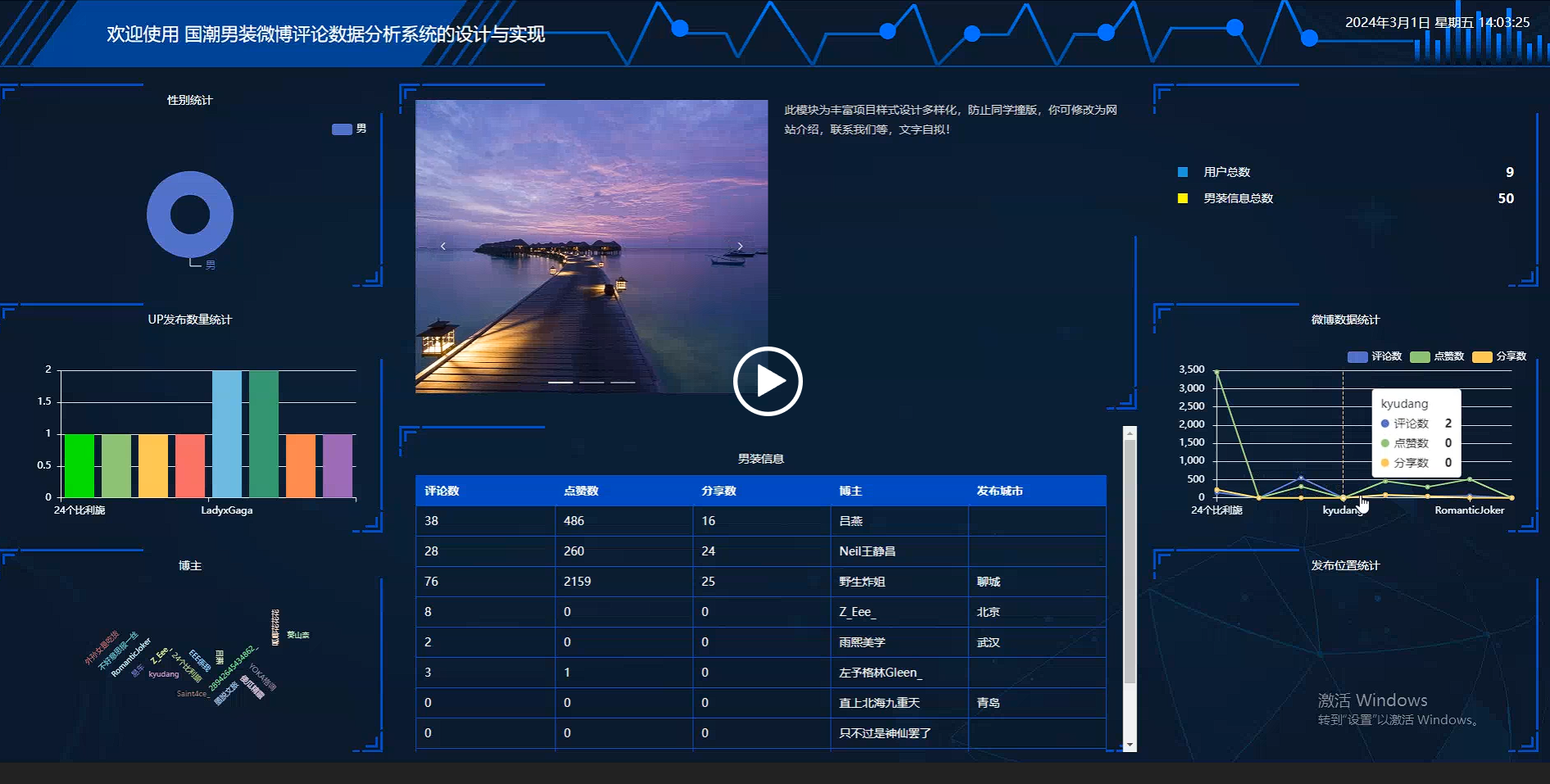Click the blue 评论数 legend color swatch
Viewport: 1550px width, 784px height.
pos(1357,356)
